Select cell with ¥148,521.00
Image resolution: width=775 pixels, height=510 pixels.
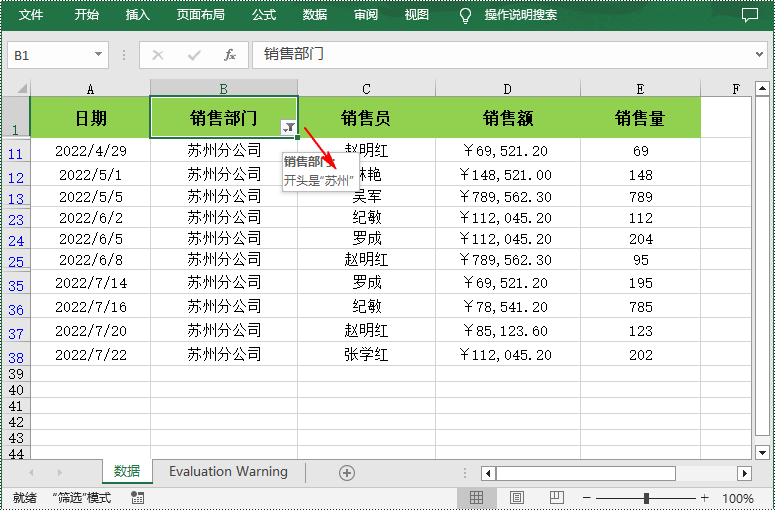point(508,174)
